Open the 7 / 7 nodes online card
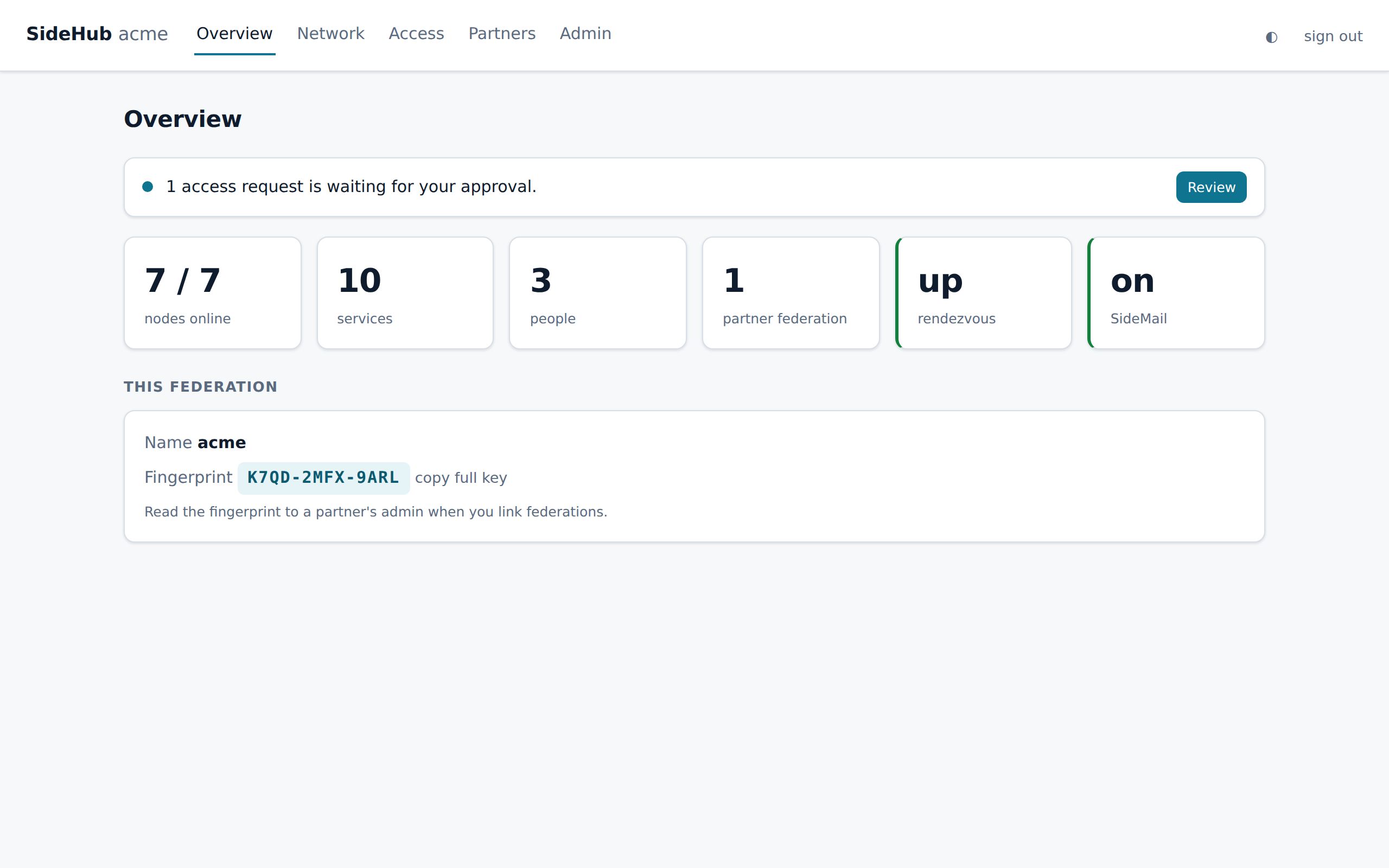Viewport: 1389px width, 868px height. [212, 293]
